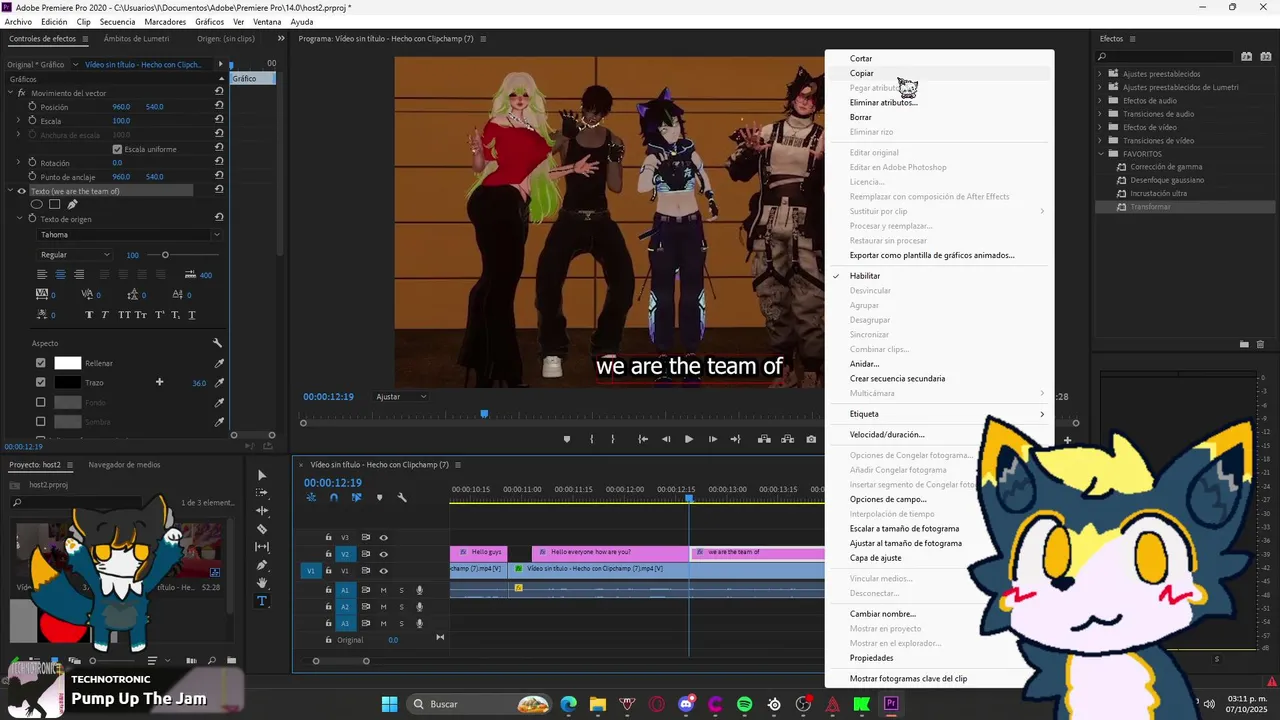
Task: Click the font size slider handle
Action: (x=165, y=255)
